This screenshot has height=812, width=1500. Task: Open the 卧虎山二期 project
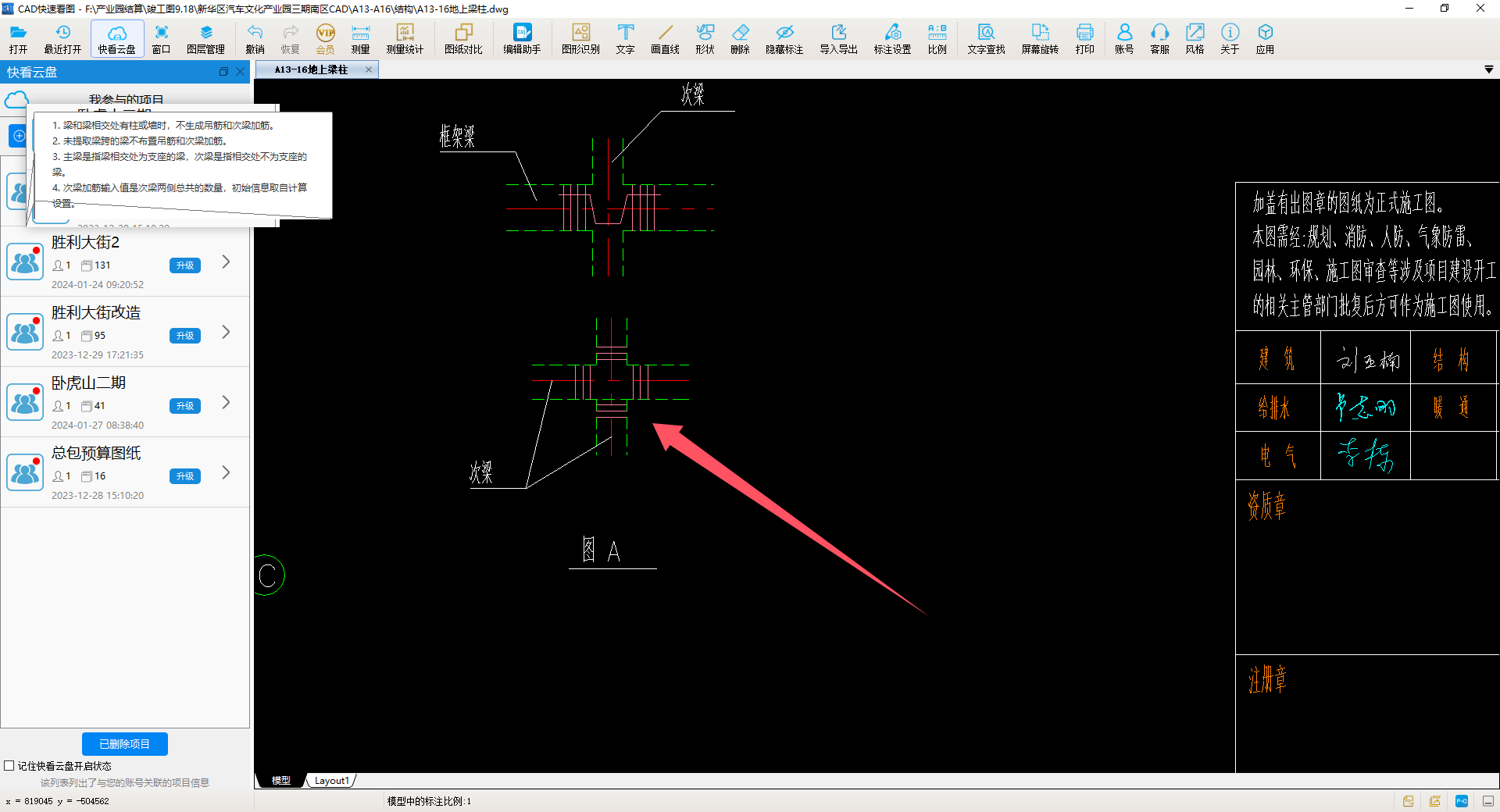125,402
